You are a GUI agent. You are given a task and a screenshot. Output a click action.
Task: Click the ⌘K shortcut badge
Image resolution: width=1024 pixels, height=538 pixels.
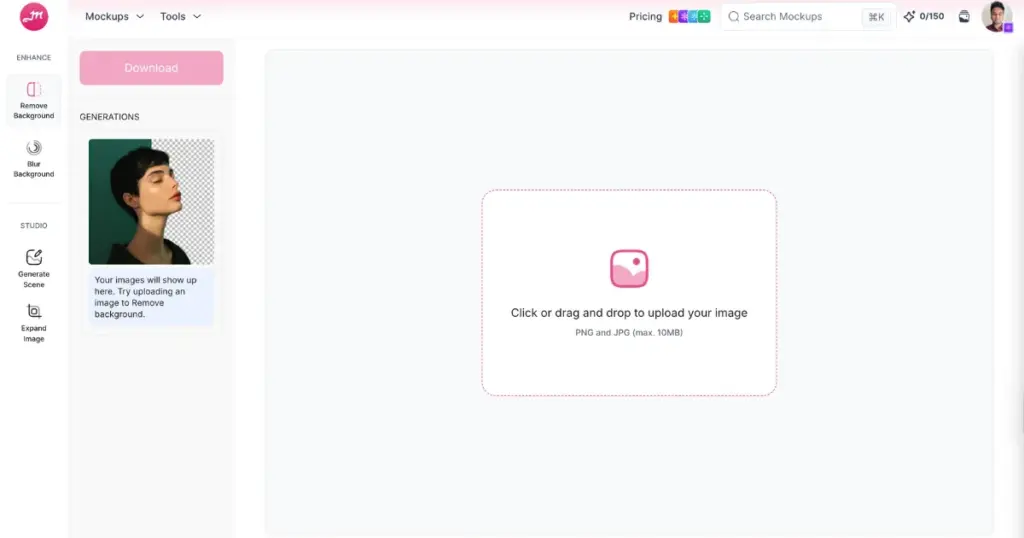point(876,17)
